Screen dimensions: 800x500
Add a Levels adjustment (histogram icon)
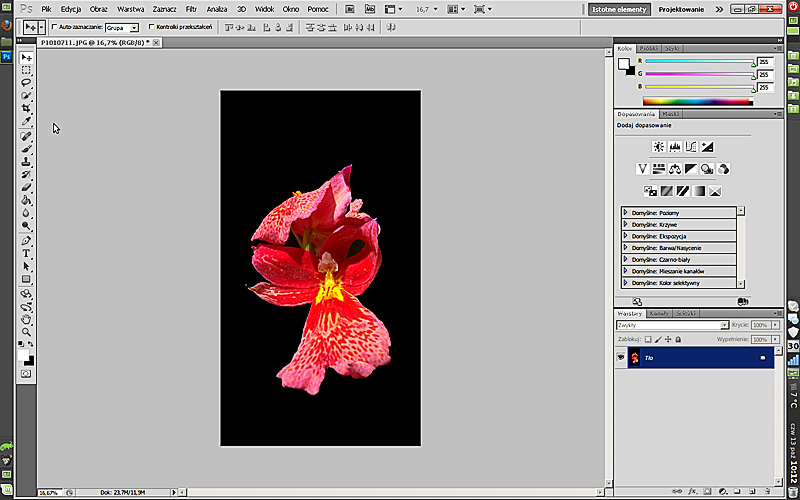pyautogui.click(x=675, y=147)
